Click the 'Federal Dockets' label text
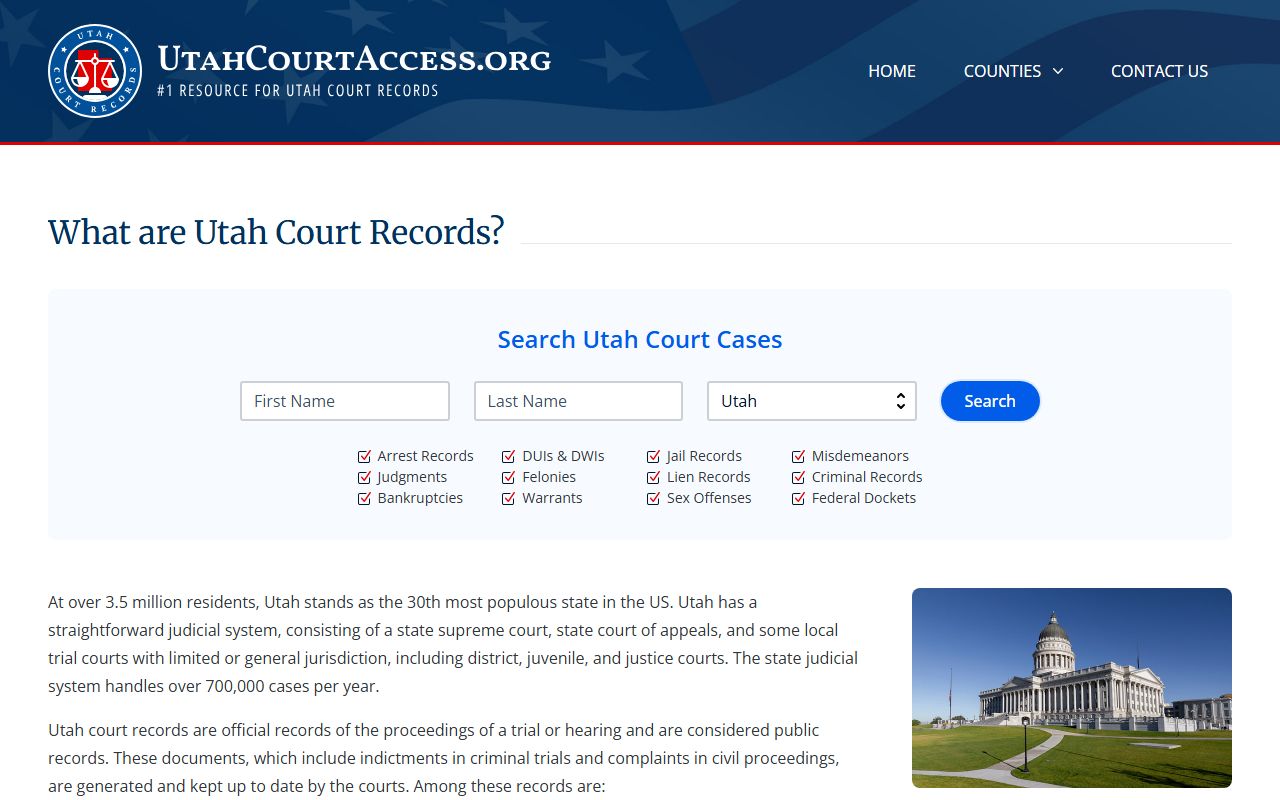 [x=864, y=498]
